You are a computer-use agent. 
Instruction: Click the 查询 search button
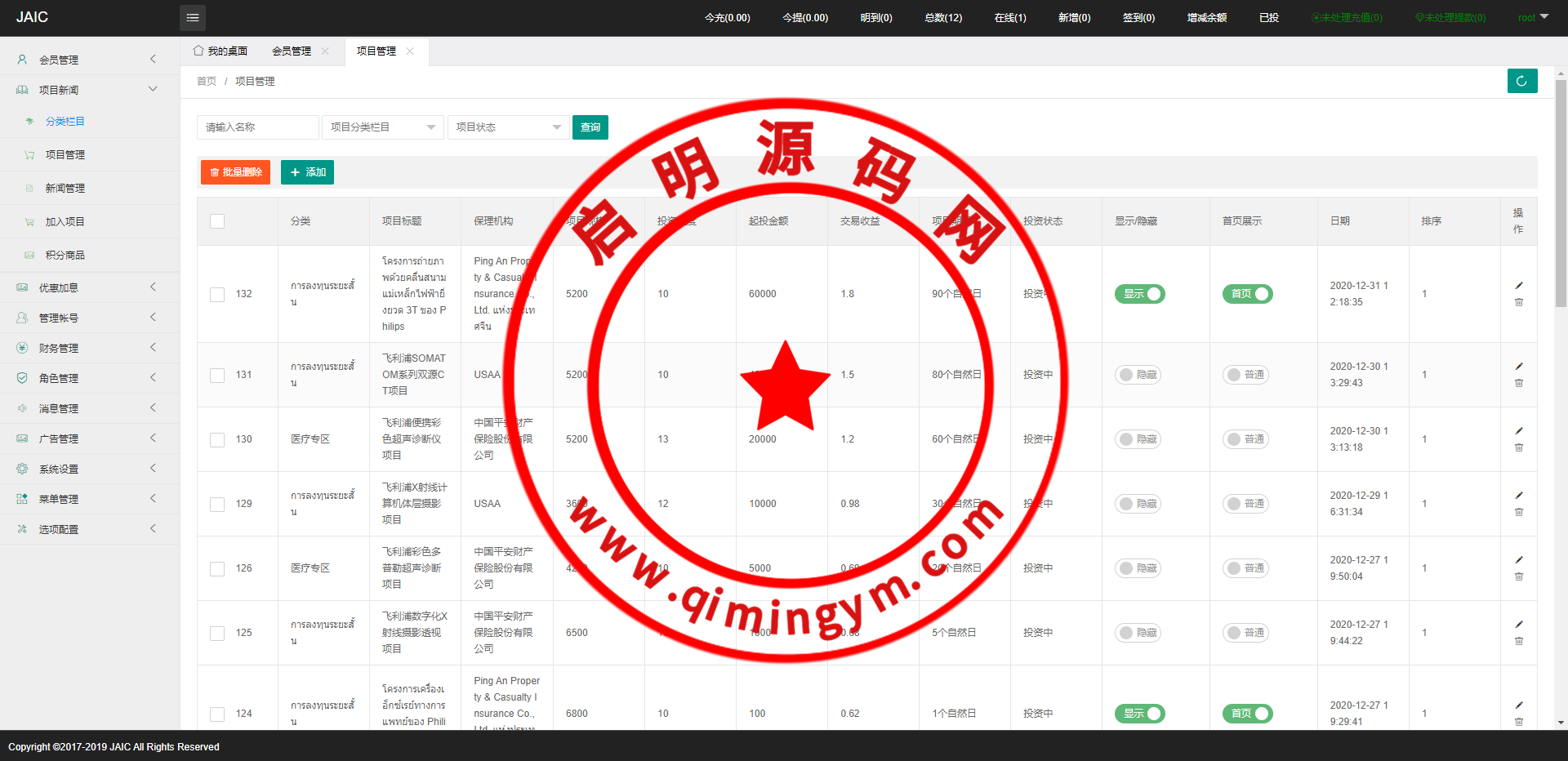[x=590, y=127]
